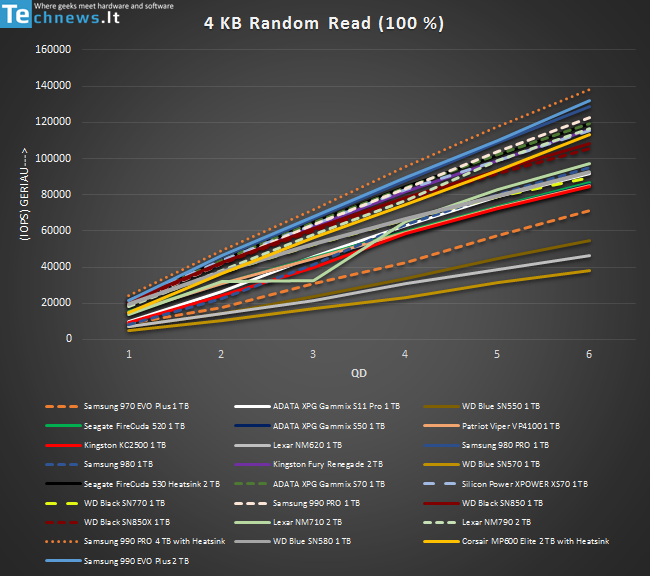Select legend entry Silicon Power XPOWER XS70 1 TB
This screenshot has height=576, width=650.
point(506,484)
